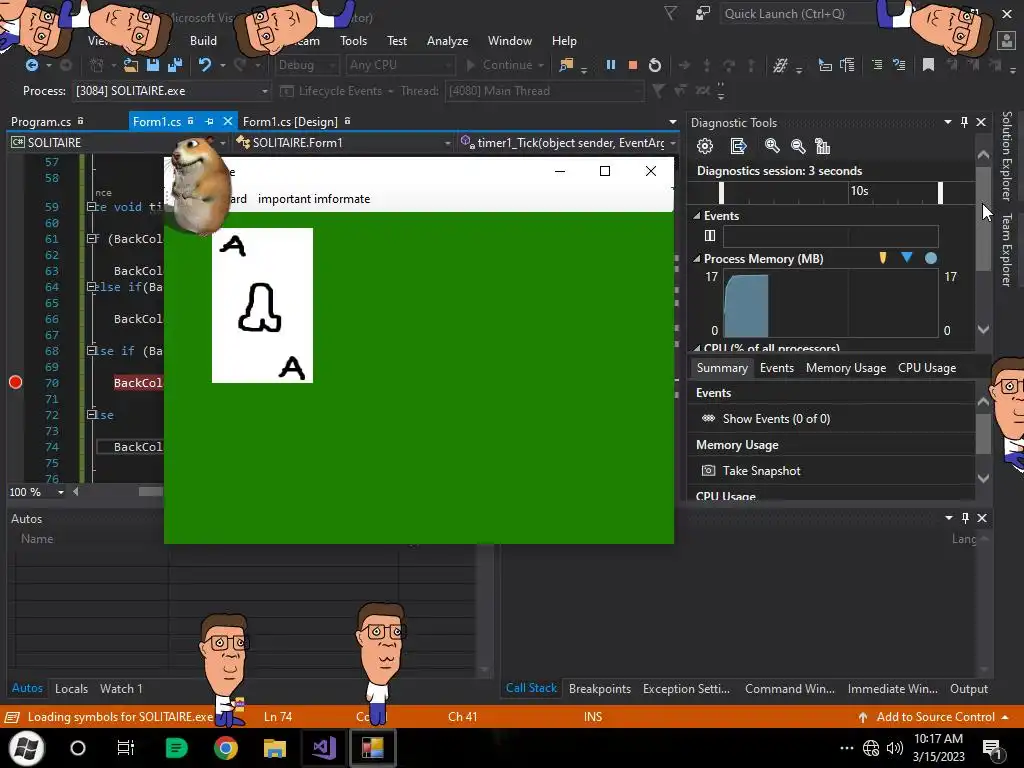Pause the debugger with Break All

pyautogui.click(x=611, y=65)
